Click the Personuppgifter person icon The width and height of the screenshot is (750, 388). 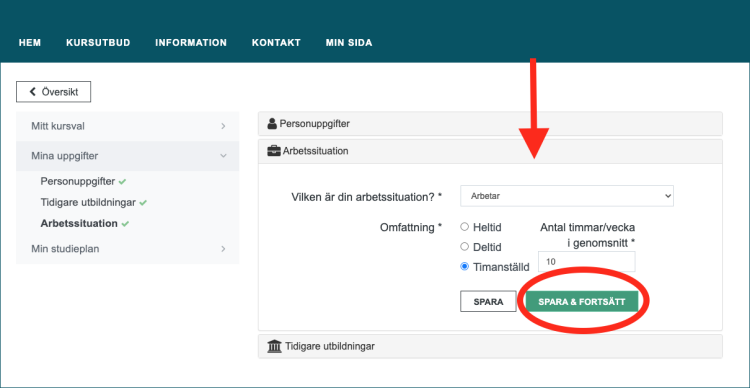coord(272,124)
